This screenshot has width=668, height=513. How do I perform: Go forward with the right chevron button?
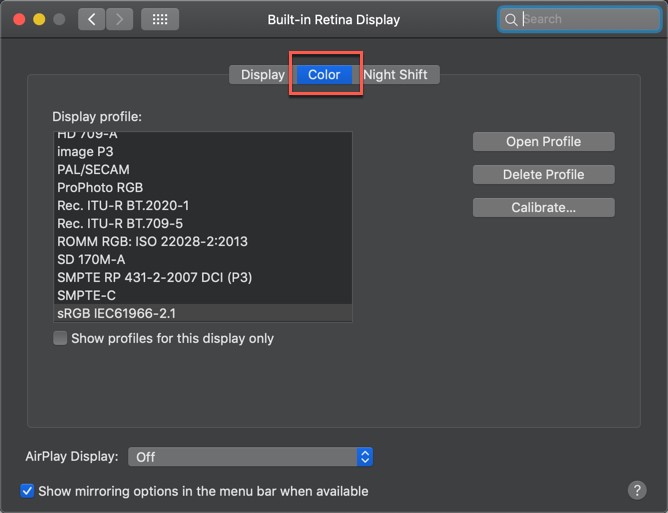tap(119, 19)
